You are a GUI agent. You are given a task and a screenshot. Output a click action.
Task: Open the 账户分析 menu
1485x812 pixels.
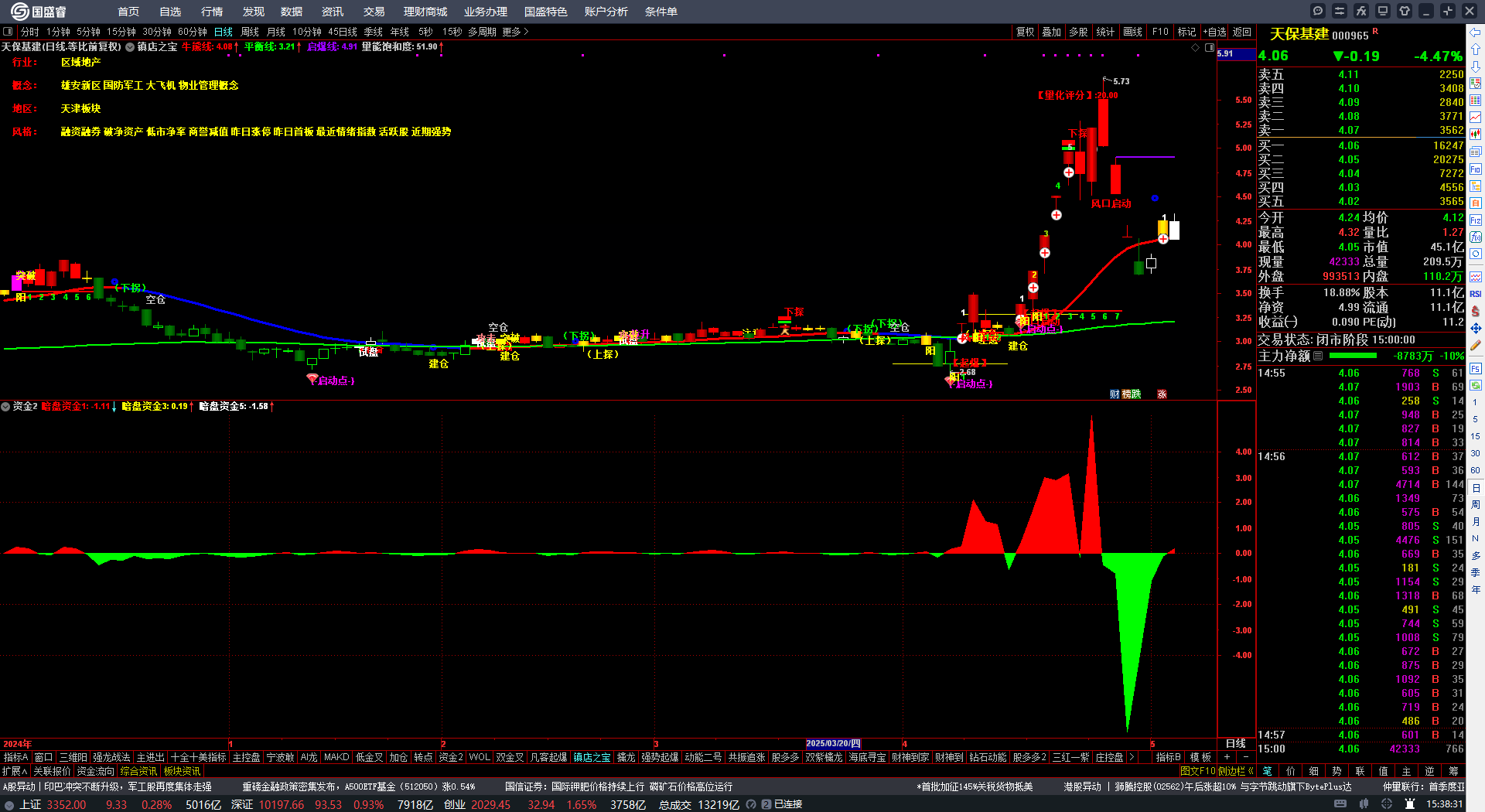point(606,12)
